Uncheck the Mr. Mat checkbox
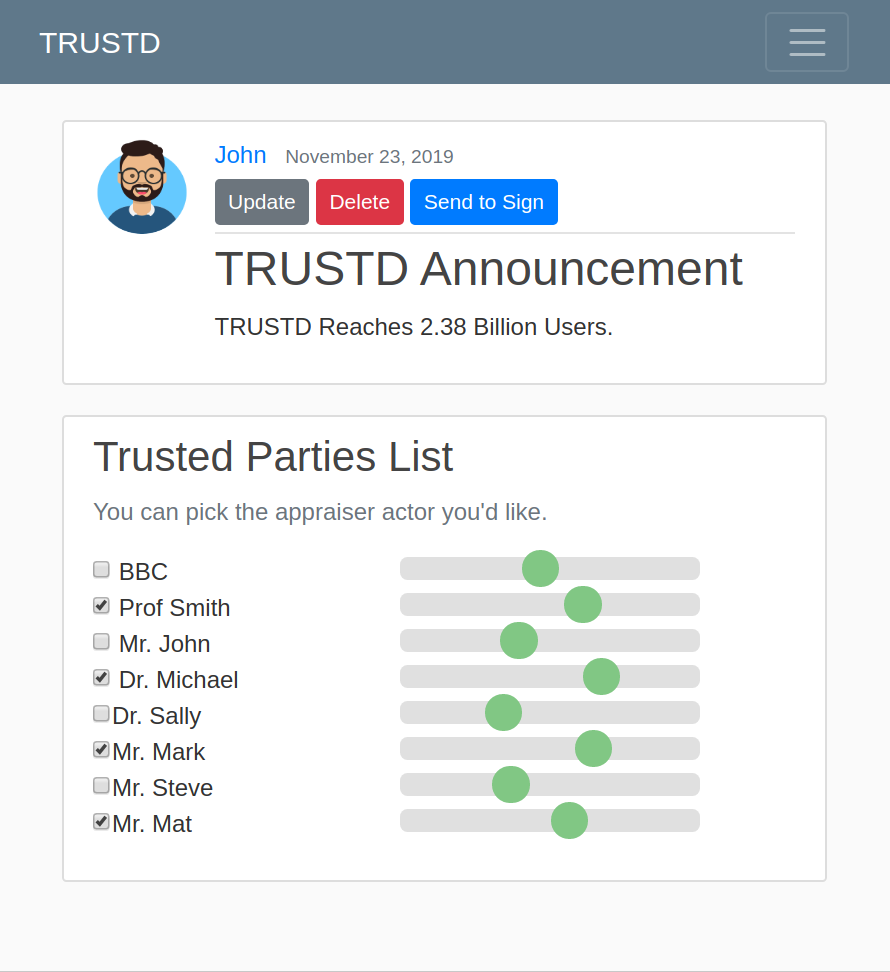The height and width of the screenshot is (972, 890). click(101, 821)
